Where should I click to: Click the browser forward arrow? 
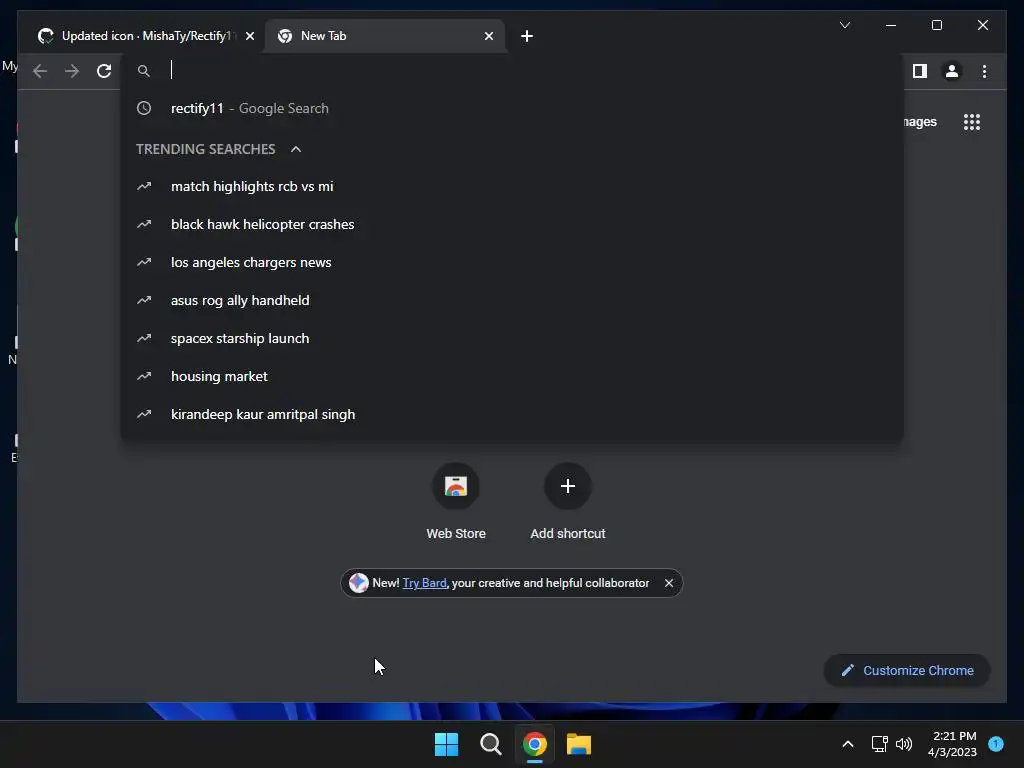click(x=72, y=71)
